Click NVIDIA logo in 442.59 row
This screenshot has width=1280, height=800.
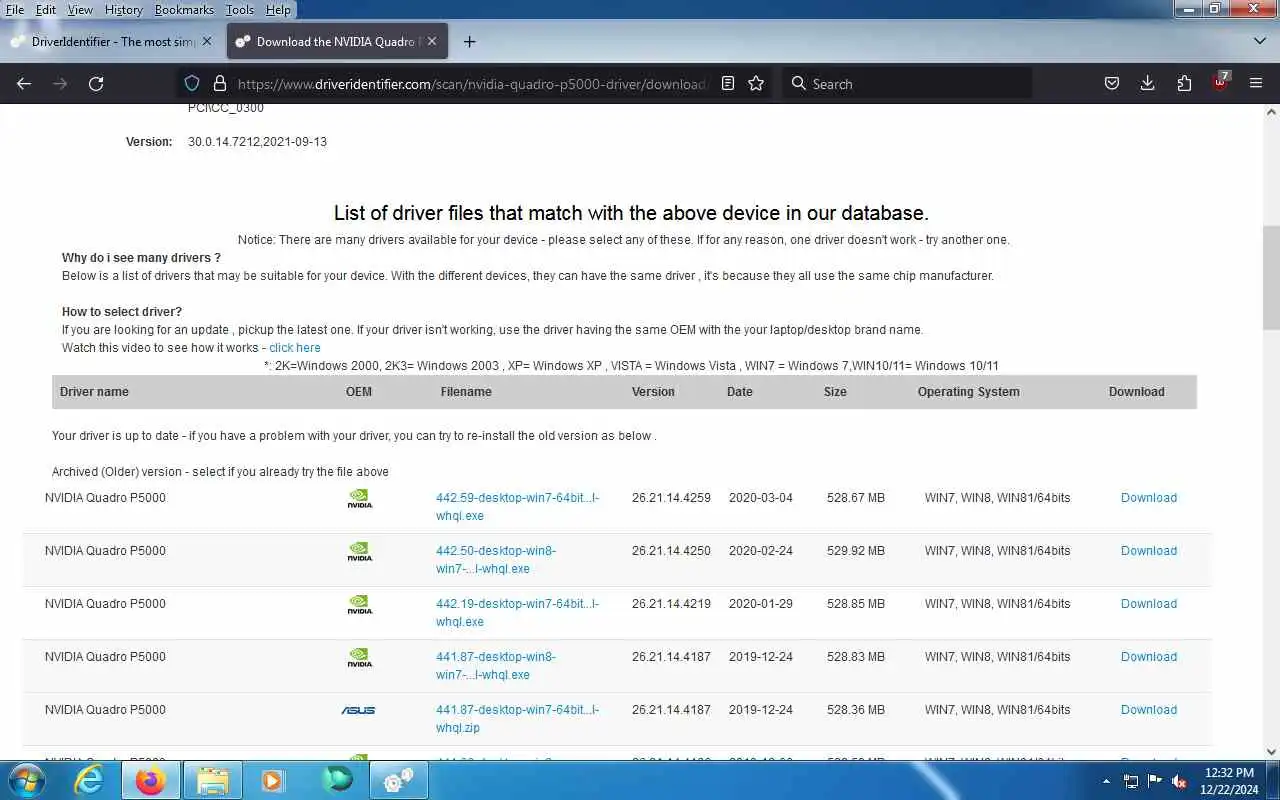click(x=359, y=498)
